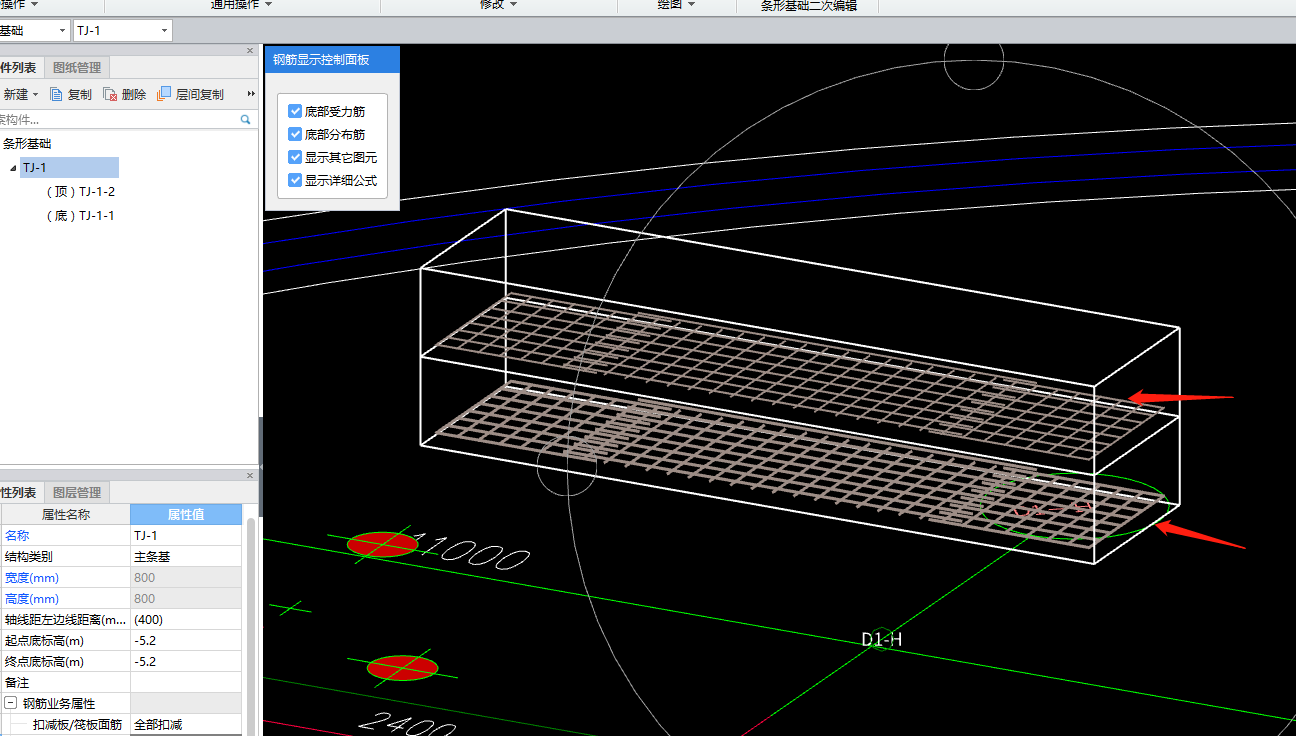Uncheck 显示详细公式 checkbox

point(295,180)
